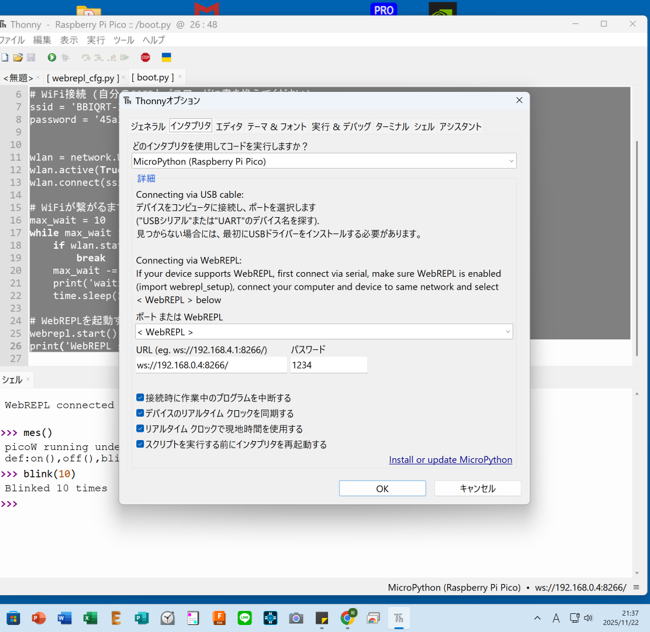The width and height of the screenshot is (650, 632).
Task: Run current script with green play icon
Action: [52, 57]
